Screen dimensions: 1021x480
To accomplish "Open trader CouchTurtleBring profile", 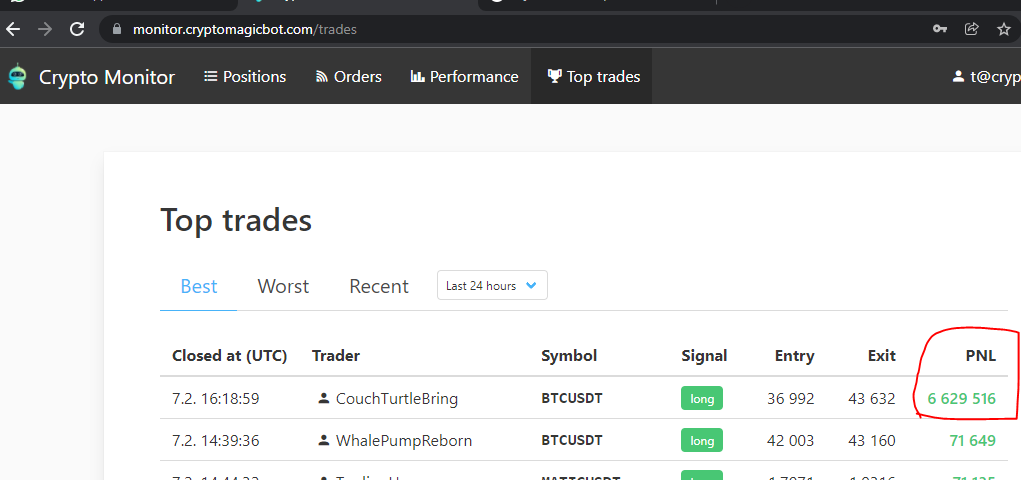I will click(x=397, y=398).
